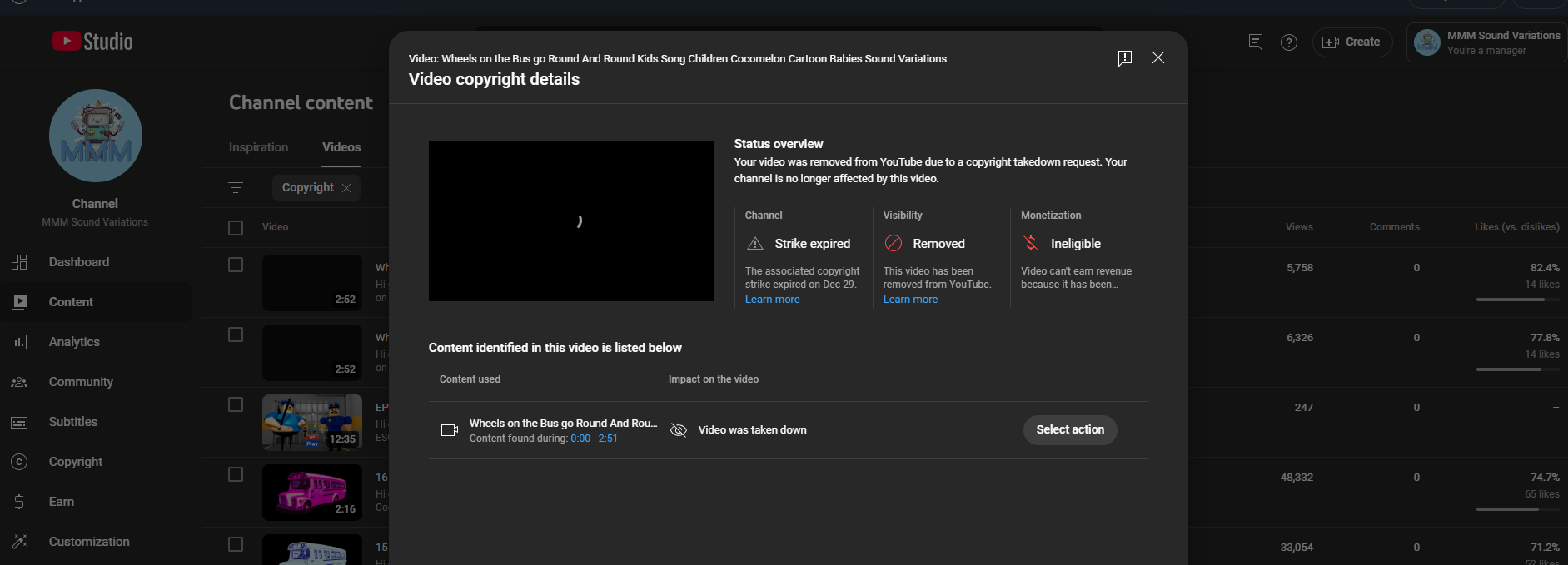Close the Video copyright details dialog
This screenshot has height=565, width=1568.
[1157, 57]
